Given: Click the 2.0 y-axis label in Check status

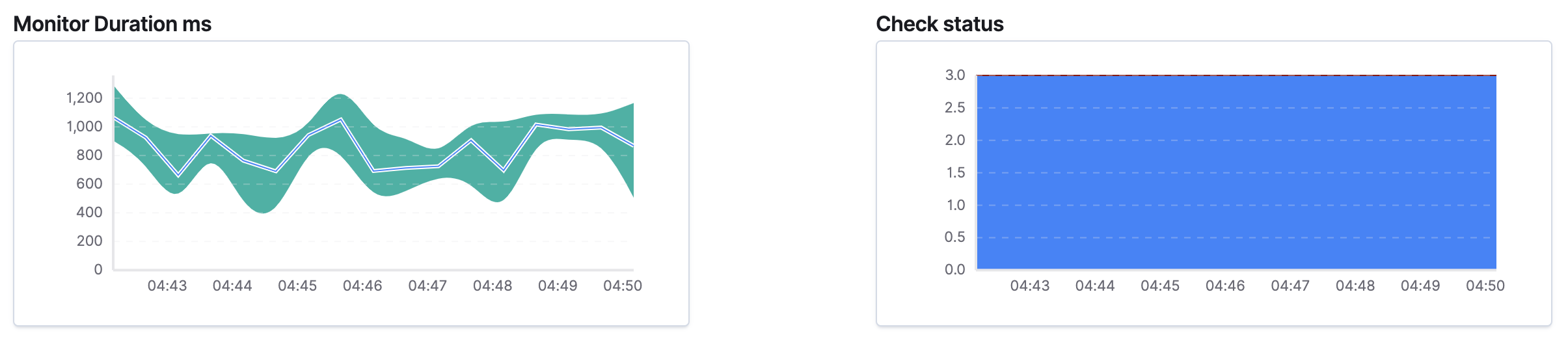Looking at the screenshot, I should (955, 140).
